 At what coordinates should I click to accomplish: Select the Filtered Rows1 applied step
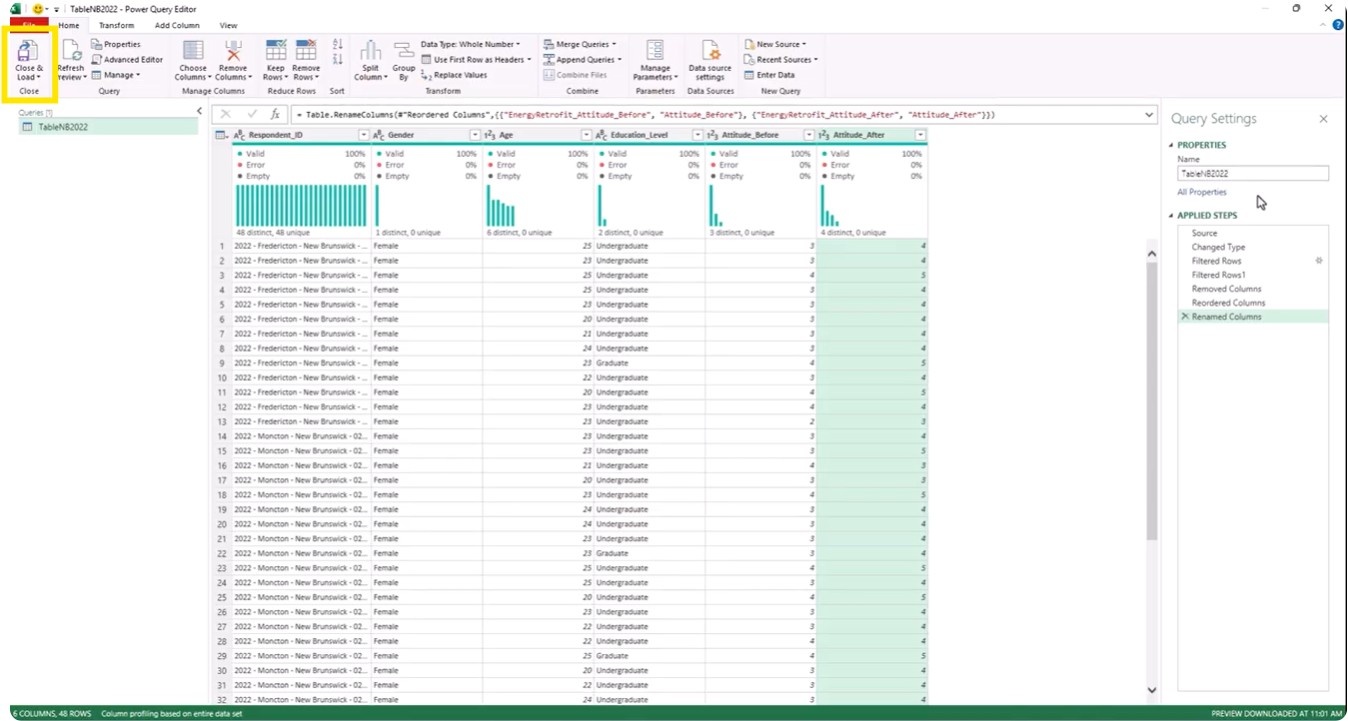[1253, 274]
